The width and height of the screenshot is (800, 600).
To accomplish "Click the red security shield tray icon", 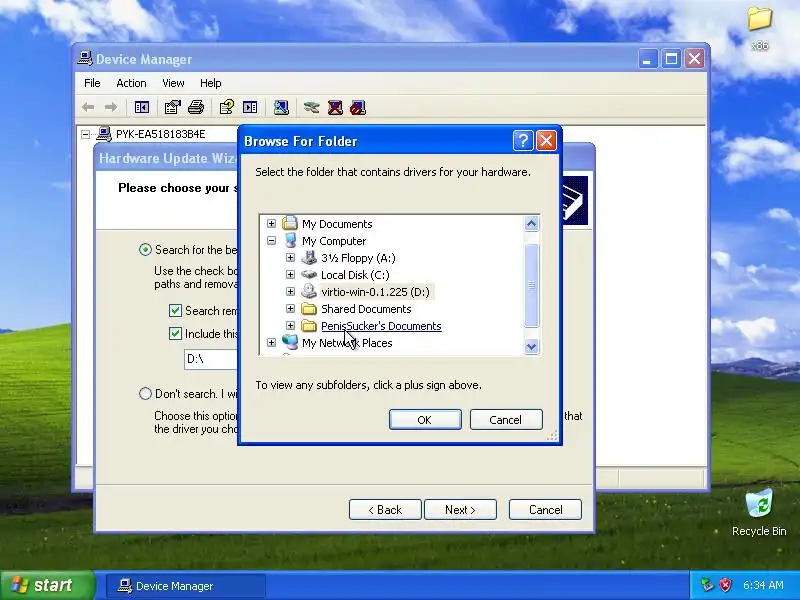I will click(x=725, y=585).
